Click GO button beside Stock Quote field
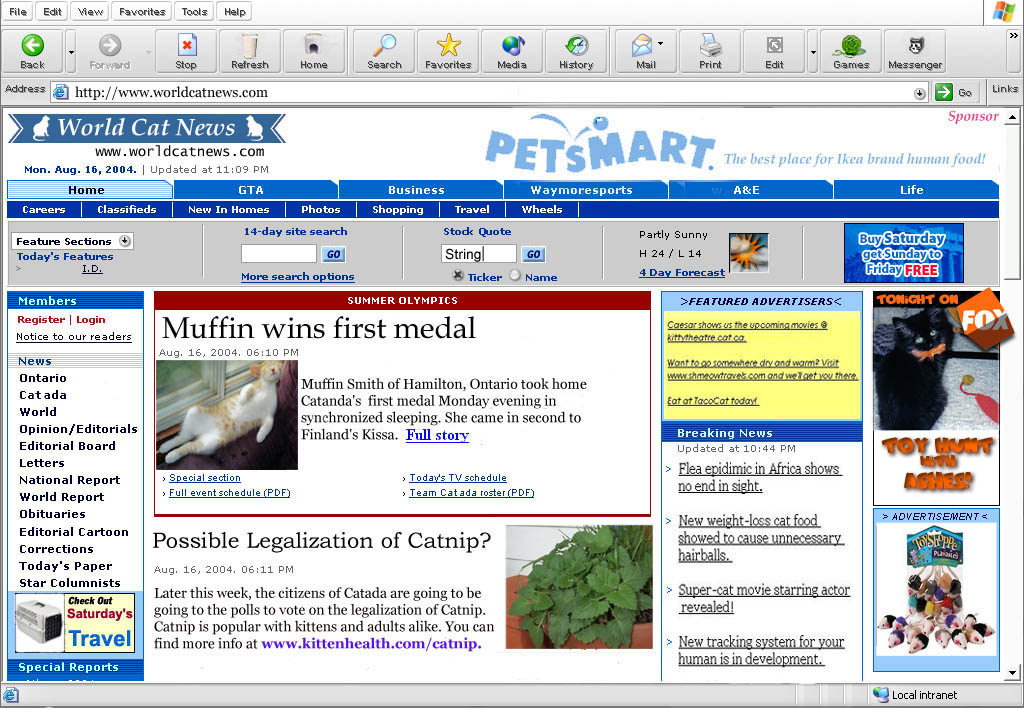The height and width of the screenshot is (708, 1024). pyautogui.click(x=534, y=255)
